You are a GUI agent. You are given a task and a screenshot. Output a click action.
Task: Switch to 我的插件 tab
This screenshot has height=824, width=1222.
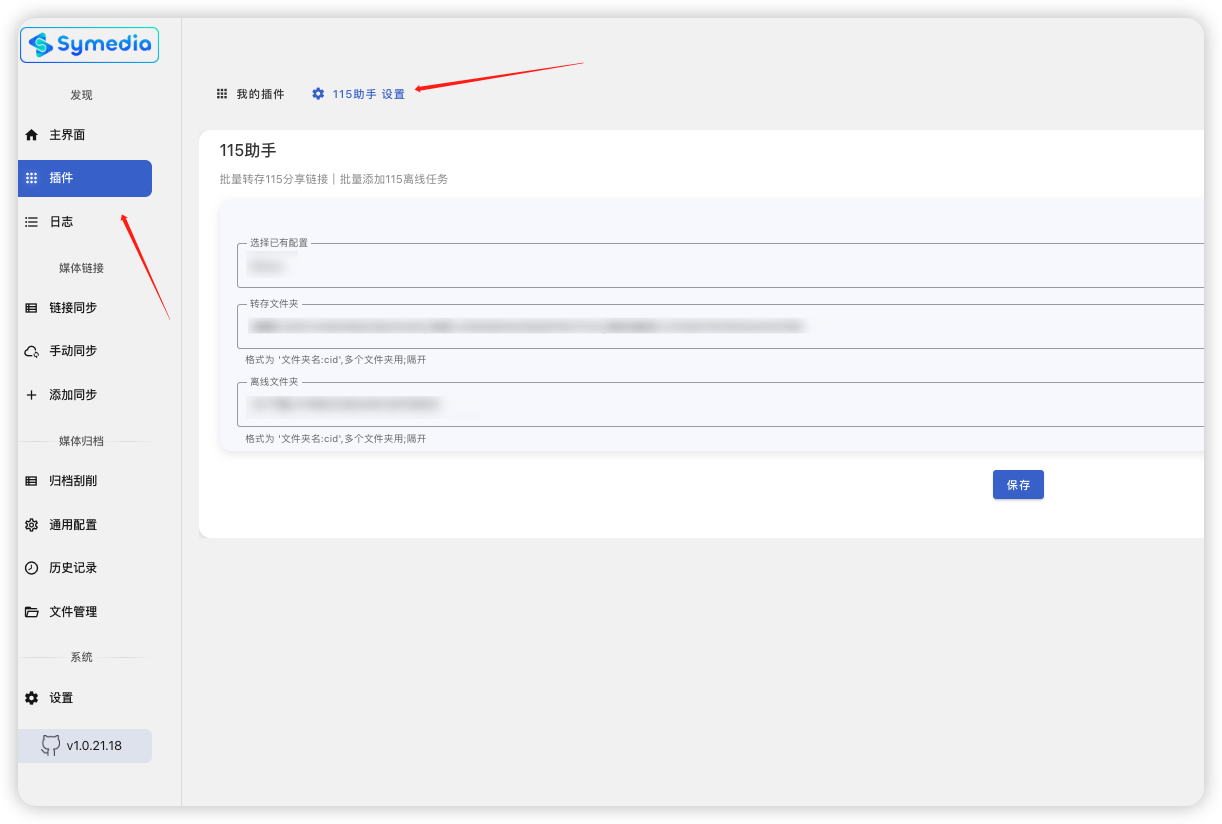click(250, 94)
